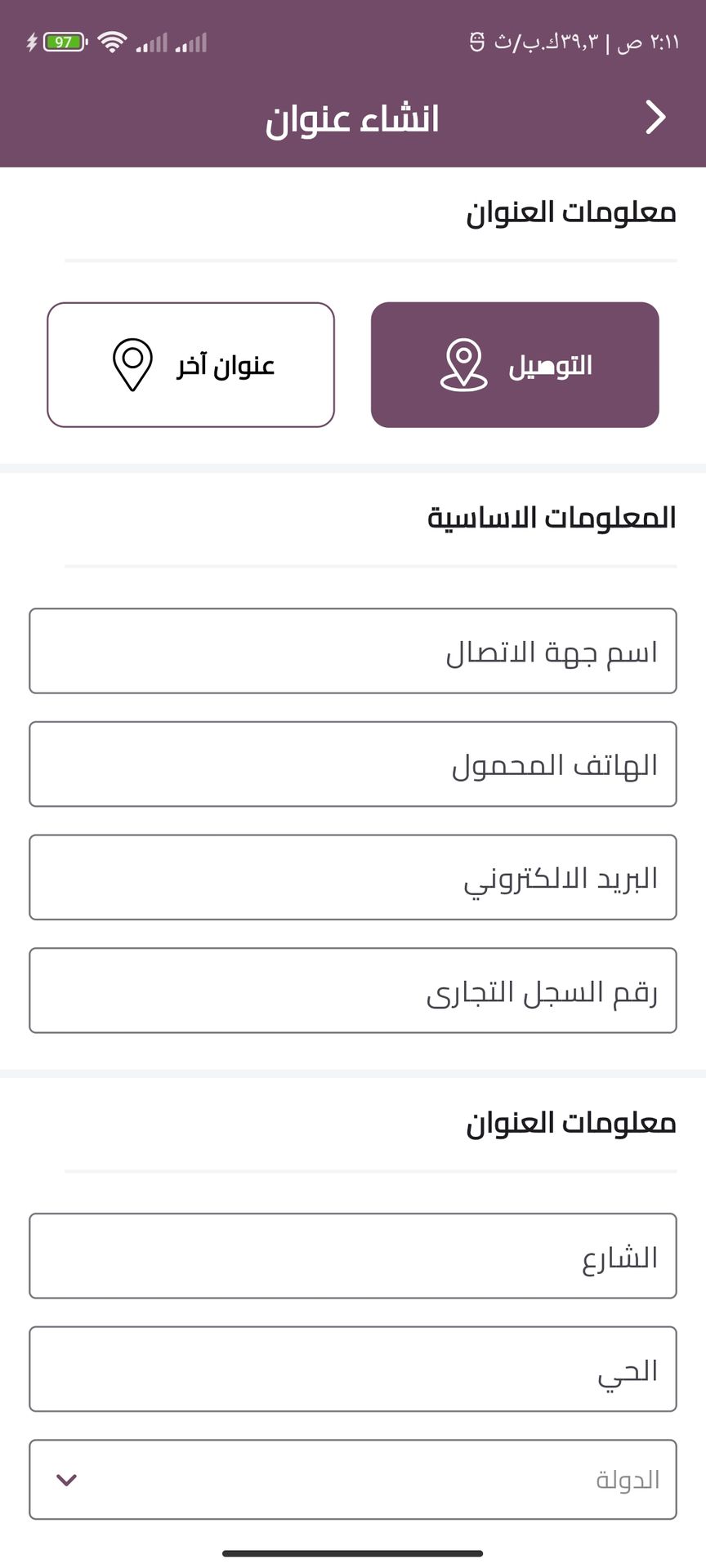Image resolution: width=706 pixels, height=1568 pixels.
Task: Open the الدولة country selector field
Action: coord(353,1479)
